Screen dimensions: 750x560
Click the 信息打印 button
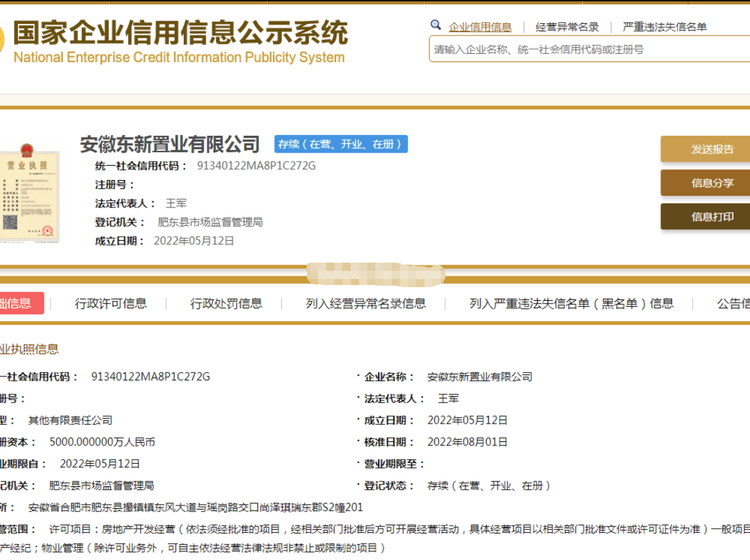pos(711,217)
